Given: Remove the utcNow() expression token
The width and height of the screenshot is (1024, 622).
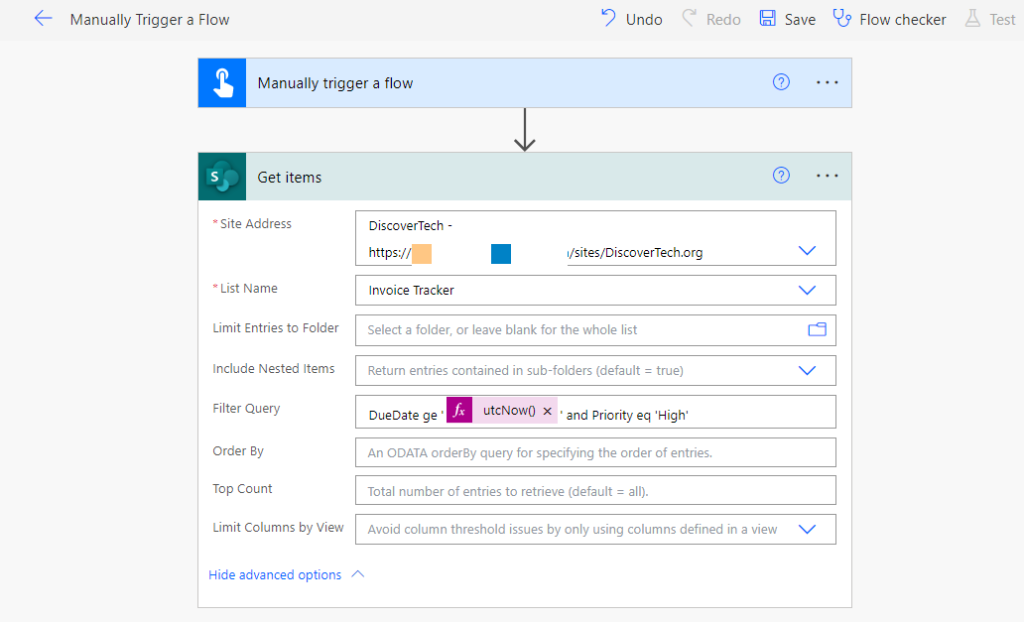Looking at the screenshot, I should pos(547,411).
